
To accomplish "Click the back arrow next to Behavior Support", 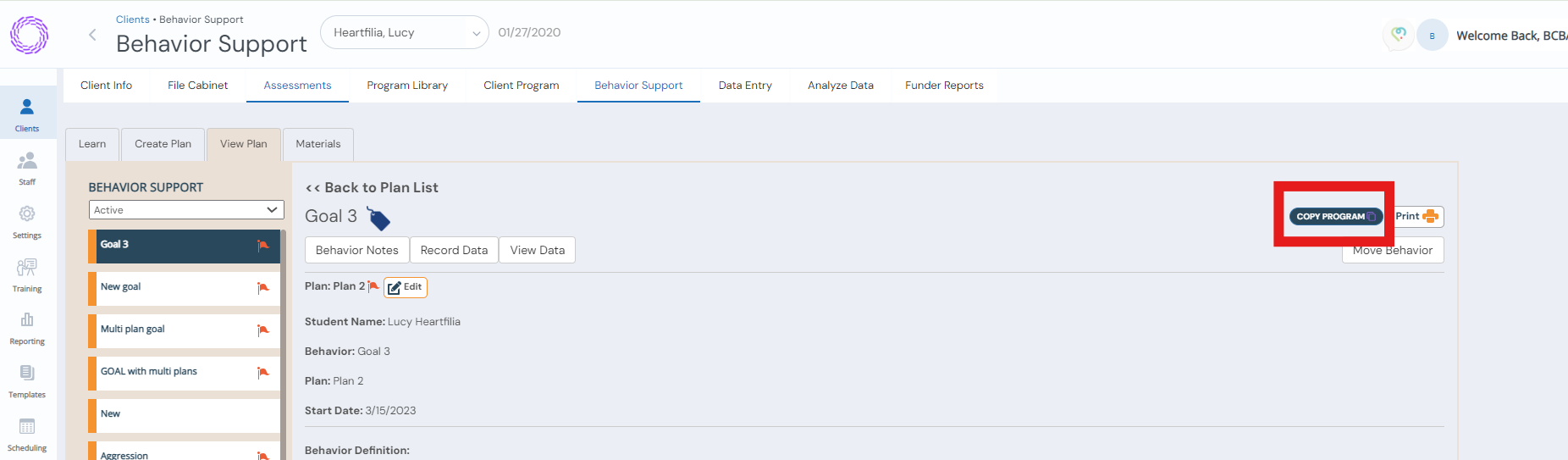I will (x=92, y=35).
